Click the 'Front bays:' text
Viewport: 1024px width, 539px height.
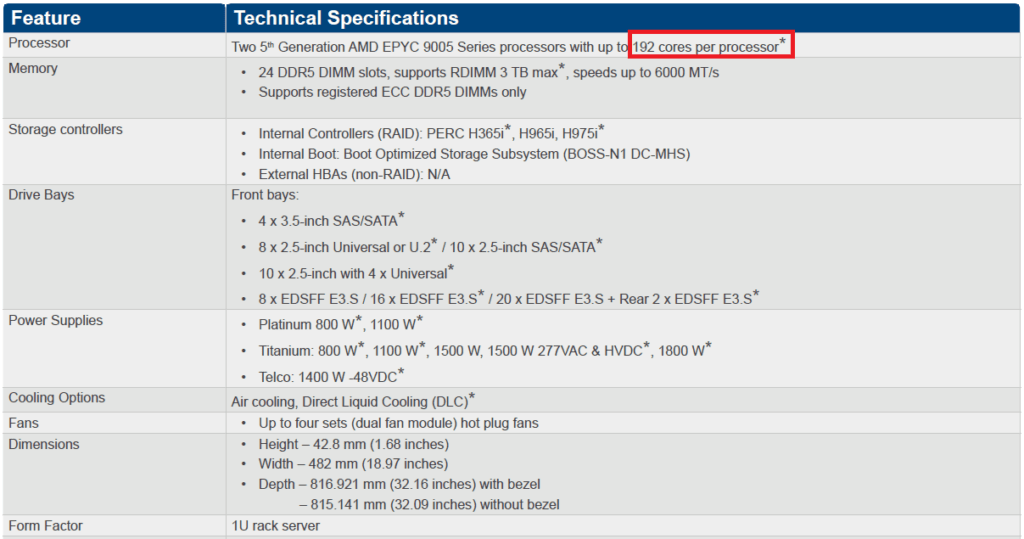click(264, 195)
